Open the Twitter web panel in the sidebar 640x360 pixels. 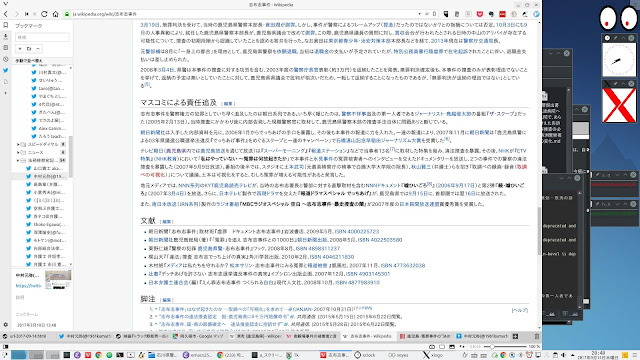[5, 70]
